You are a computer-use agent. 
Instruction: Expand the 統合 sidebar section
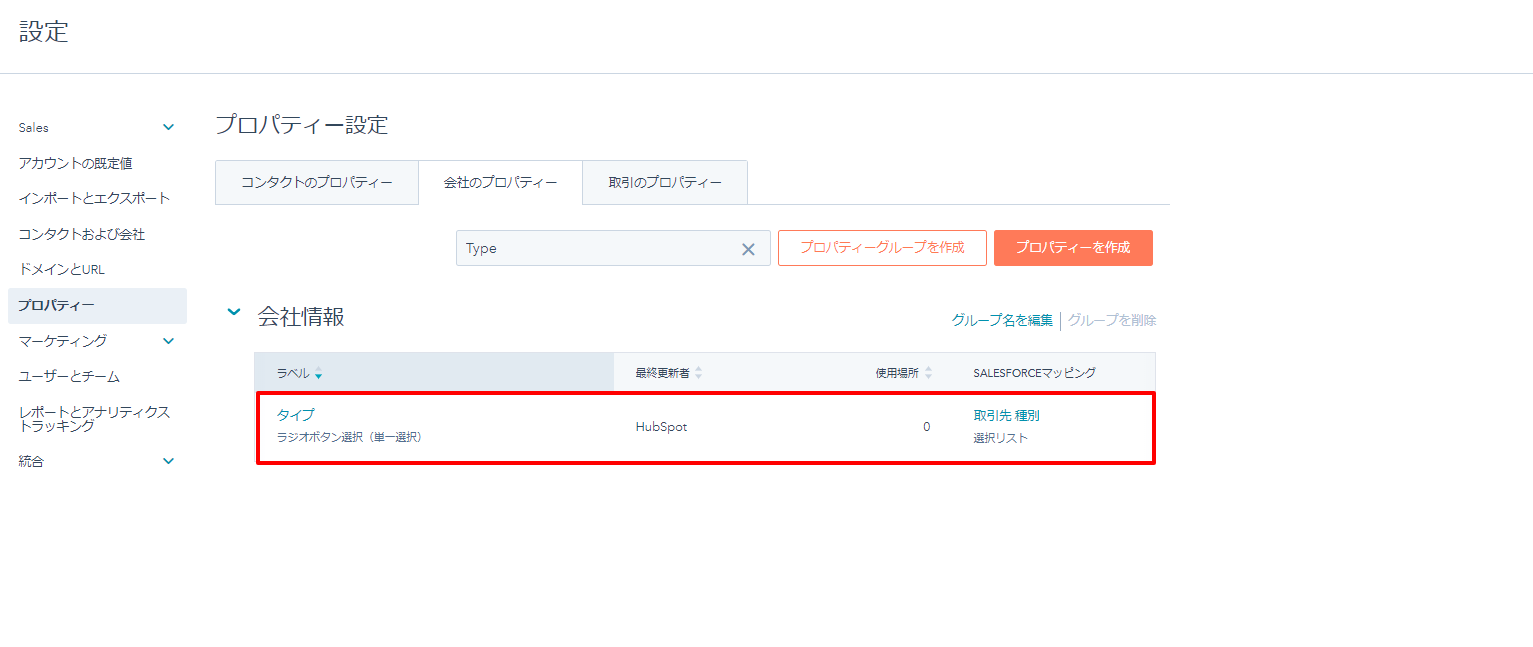click(x=168, y=461)
